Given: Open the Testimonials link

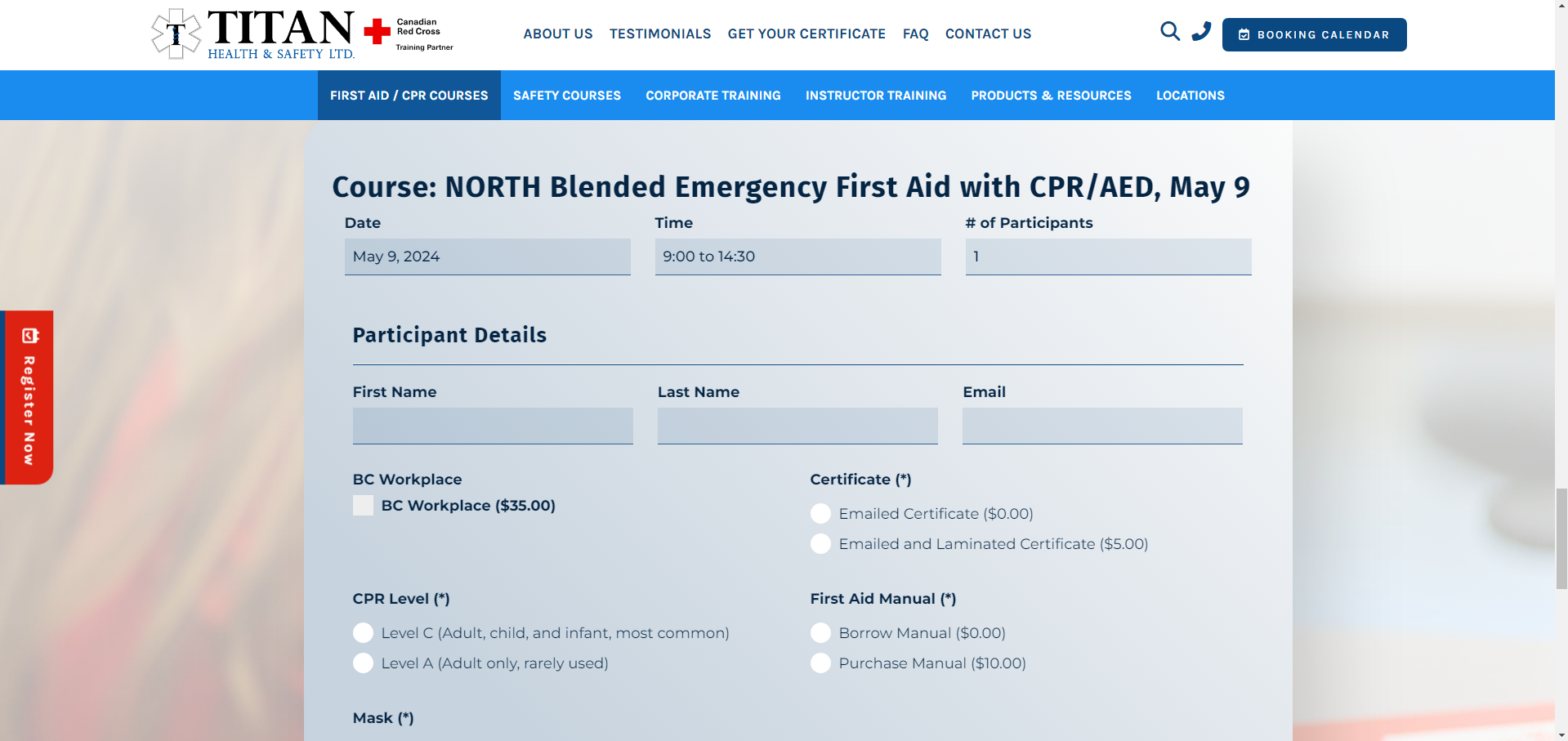Looking at the screenshot, I should [660, 33].
